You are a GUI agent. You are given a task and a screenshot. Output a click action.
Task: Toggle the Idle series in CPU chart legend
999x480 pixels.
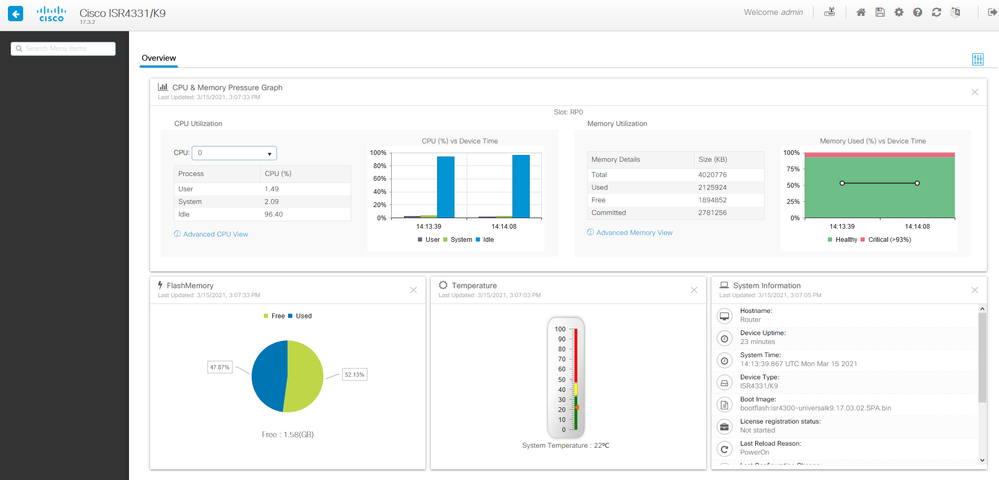coord(485,240)
